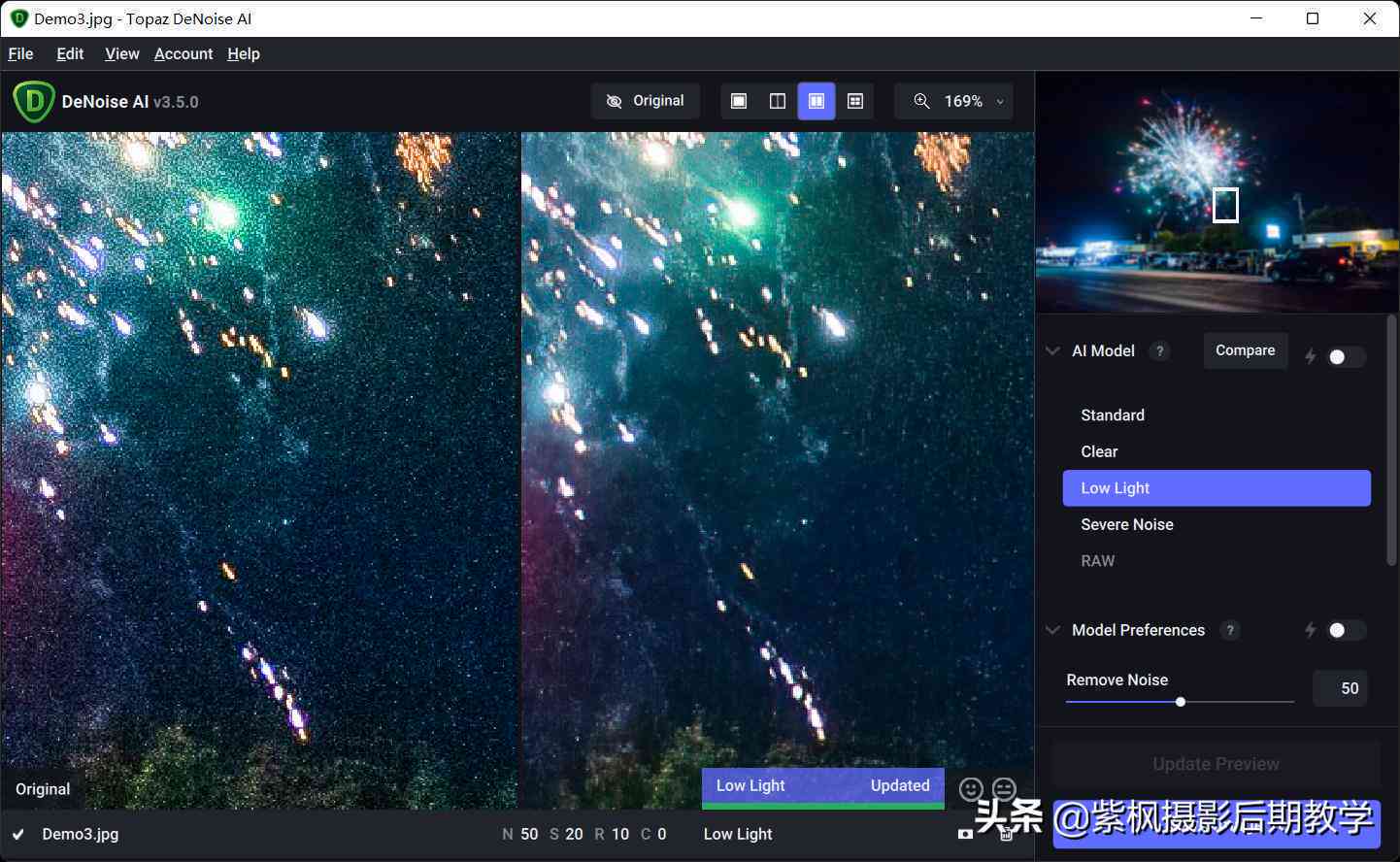Click the S 20 value in the file row
Screen dimensions: 1400x862
tap(566, 834)
